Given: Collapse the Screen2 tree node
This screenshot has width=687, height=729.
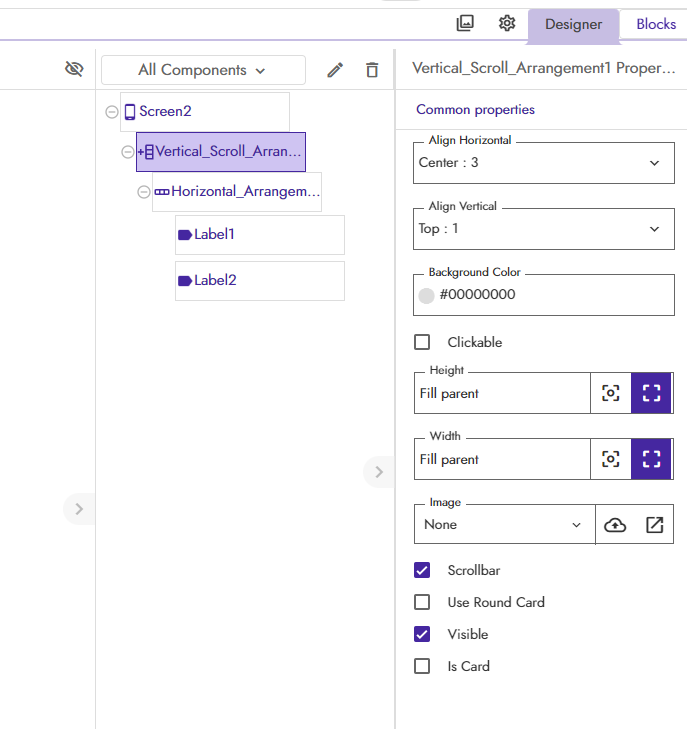Looking at the screenshot, I should click(112, 112).
